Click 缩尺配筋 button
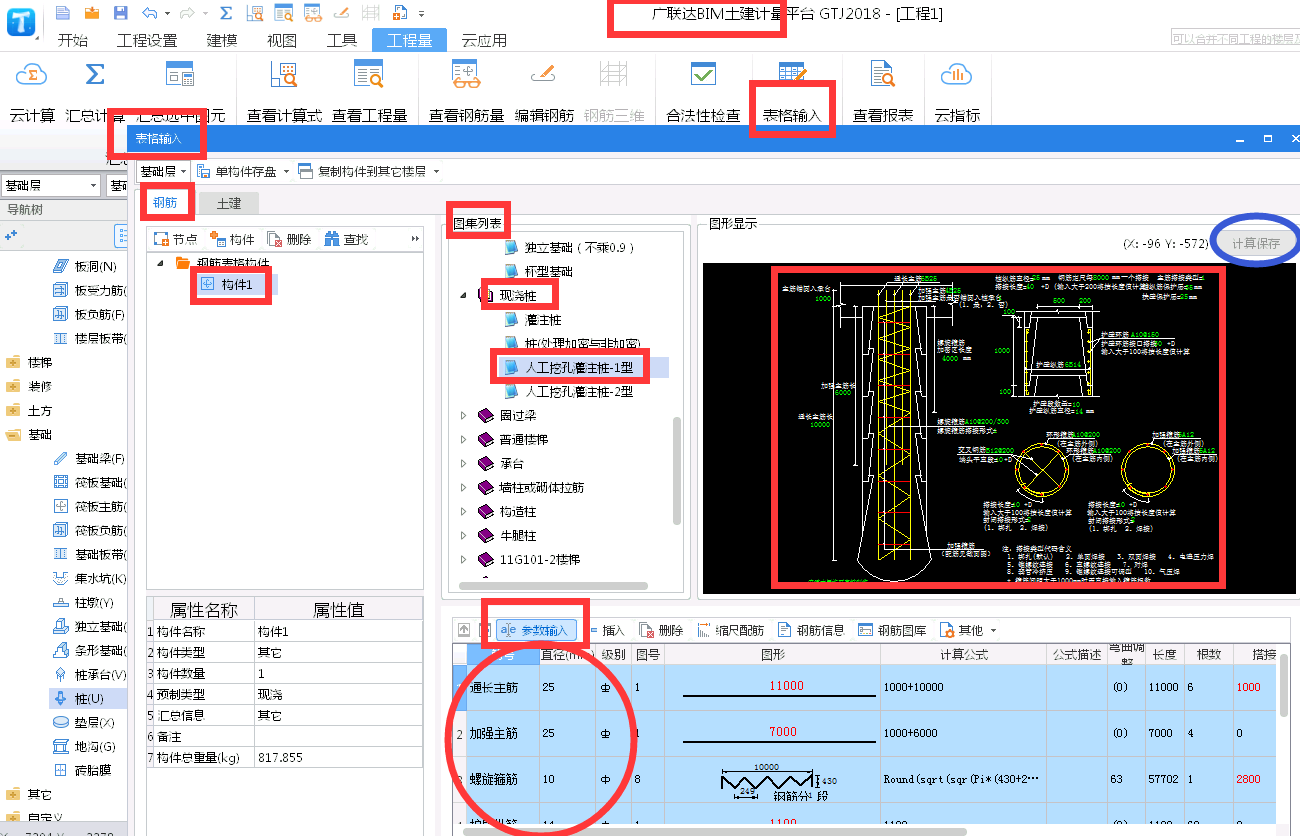This screenshot has height=836, width=1300. pyautogui.click(x=730, y=630)
